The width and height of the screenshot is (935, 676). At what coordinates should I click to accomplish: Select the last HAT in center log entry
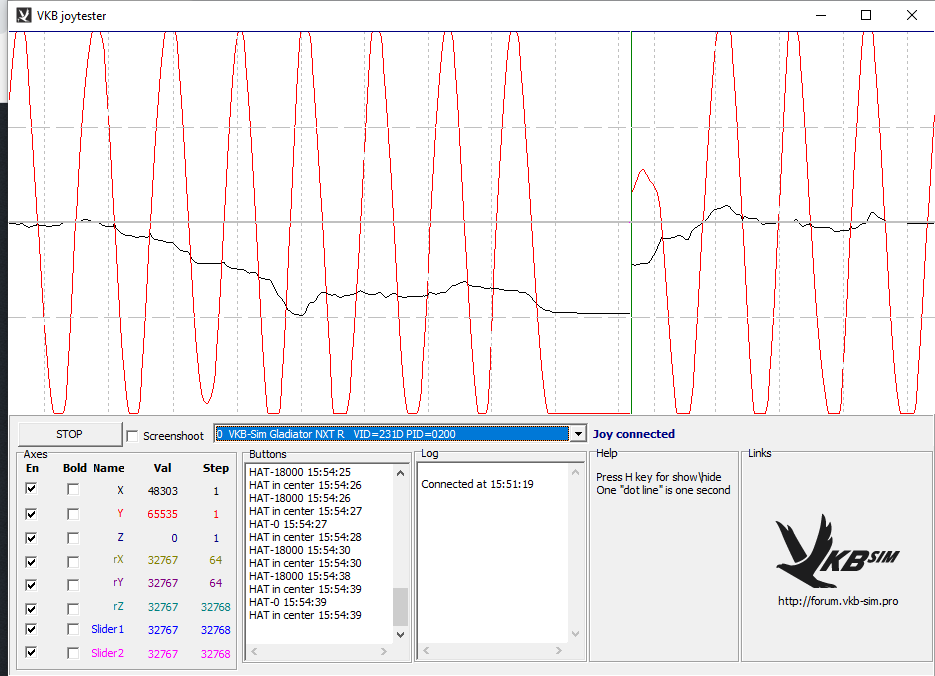(305, 615)
